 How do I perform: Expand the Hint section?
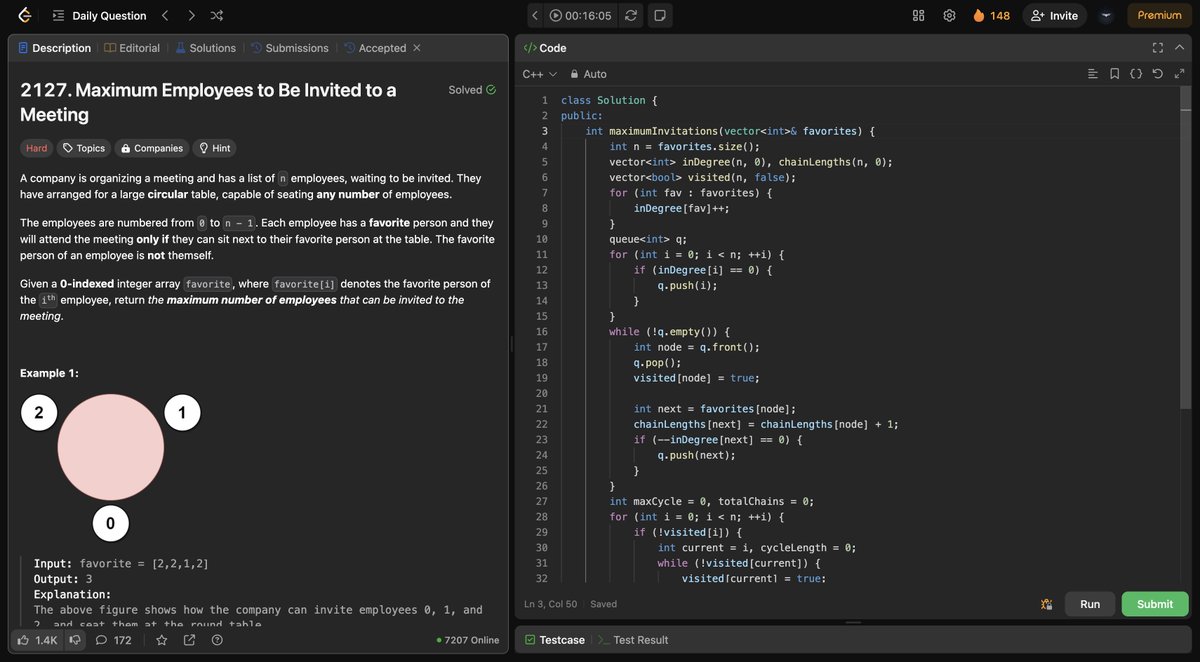(x=213, y=148)
